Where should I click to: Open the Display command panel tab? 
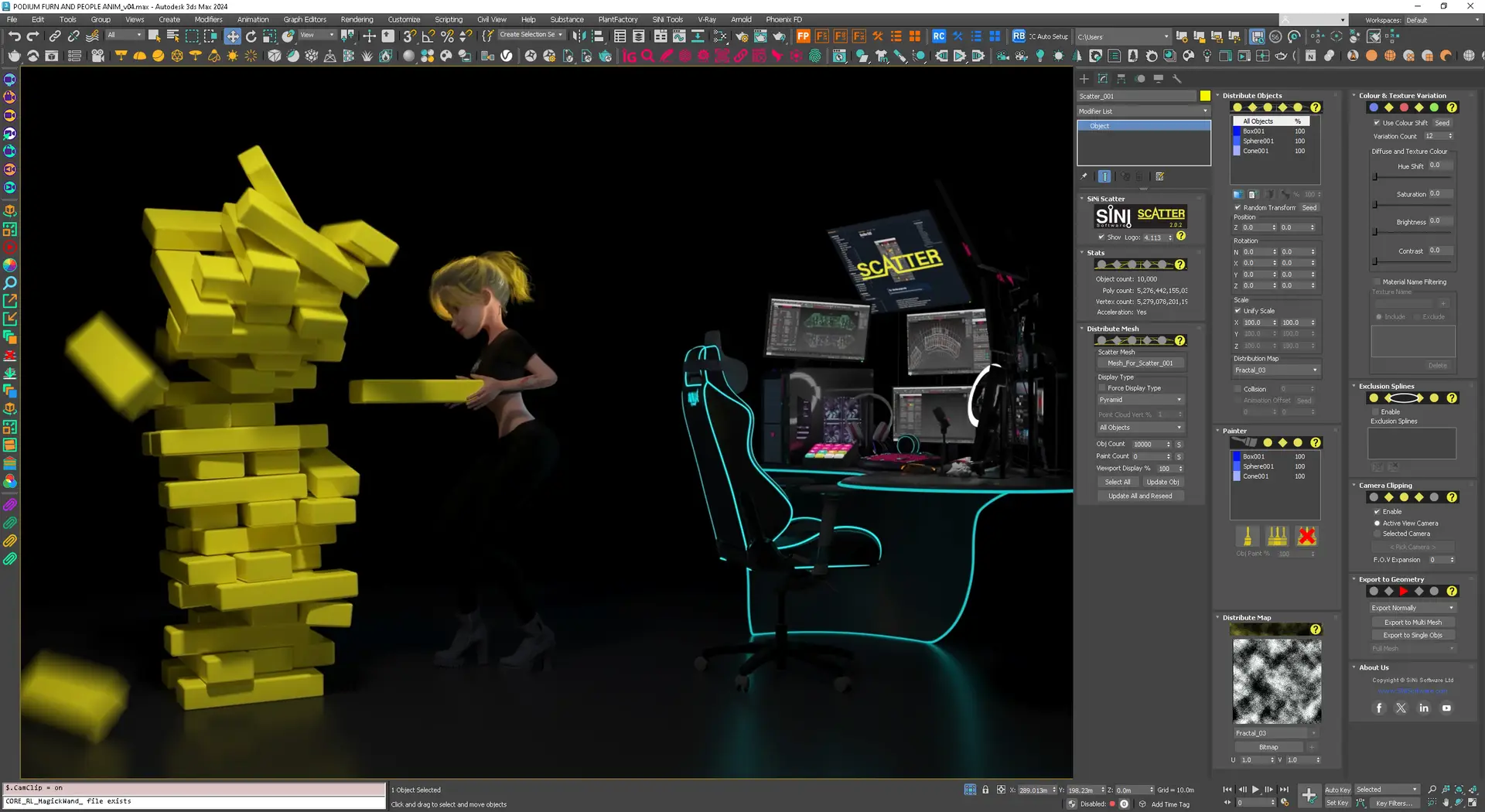pos(1159,79)
